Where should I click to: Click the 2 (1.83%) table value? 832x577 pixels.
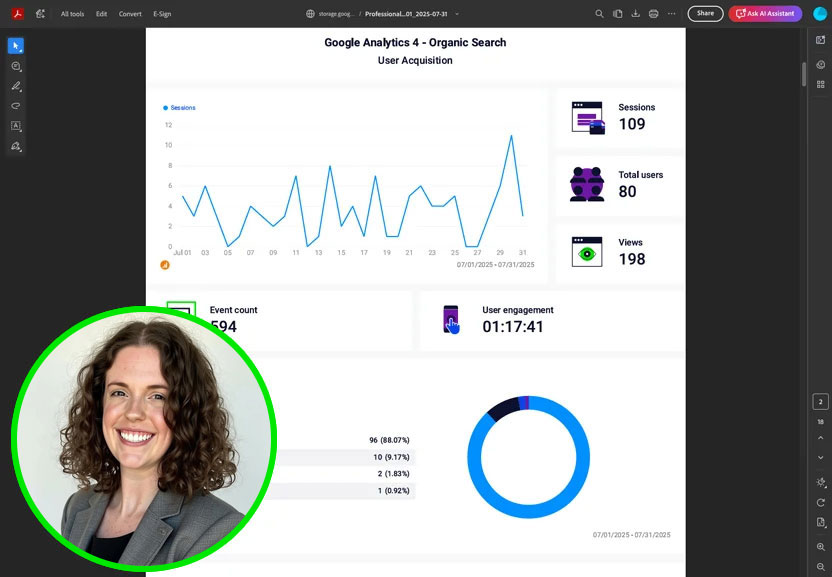coord(393,473)
